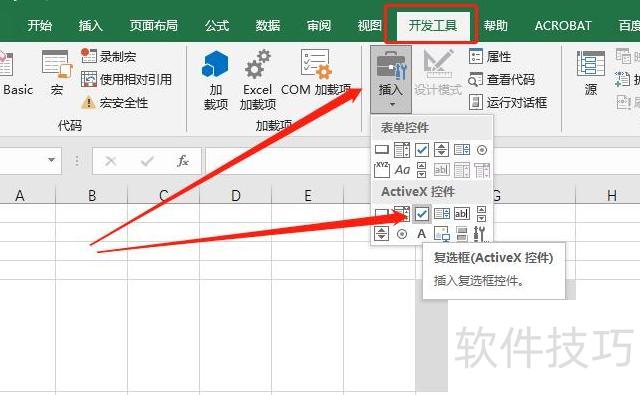Choose the ActiveX image control
Screen dimensions: 640x395
[442, 234]
